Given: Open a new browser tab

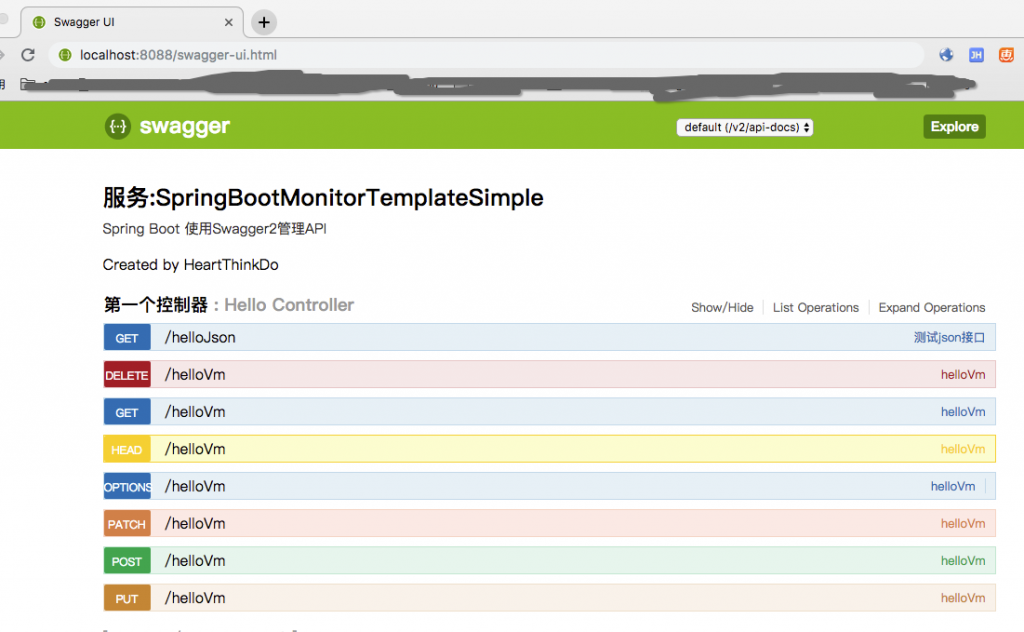Looking at the screenshot, I should (x=264, y=22).
